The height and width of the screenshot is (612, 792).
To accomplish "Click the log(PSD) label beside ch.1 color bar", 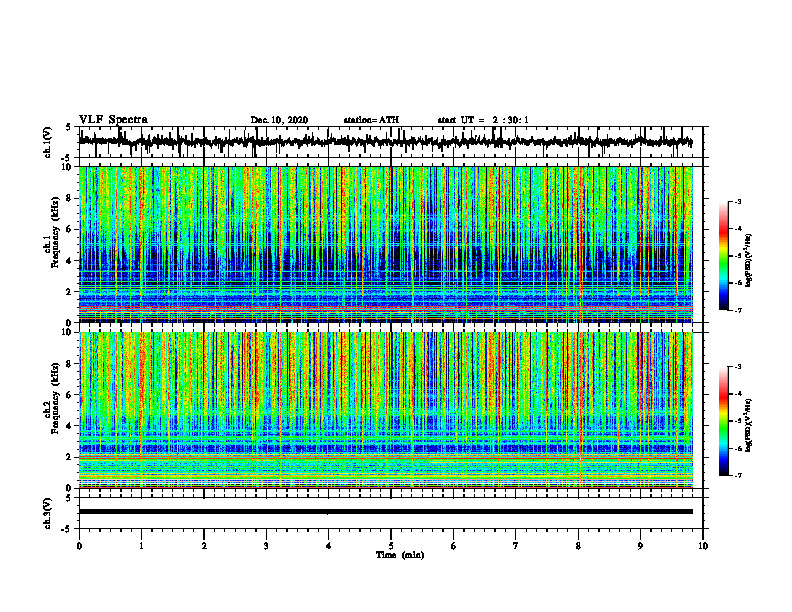I will (749, 260).
